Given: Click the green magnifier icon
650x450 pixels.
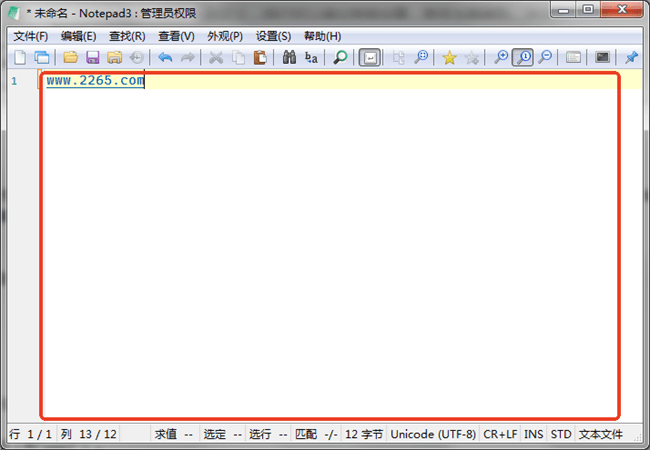Looking at the screenshot, I should (340, 57).
